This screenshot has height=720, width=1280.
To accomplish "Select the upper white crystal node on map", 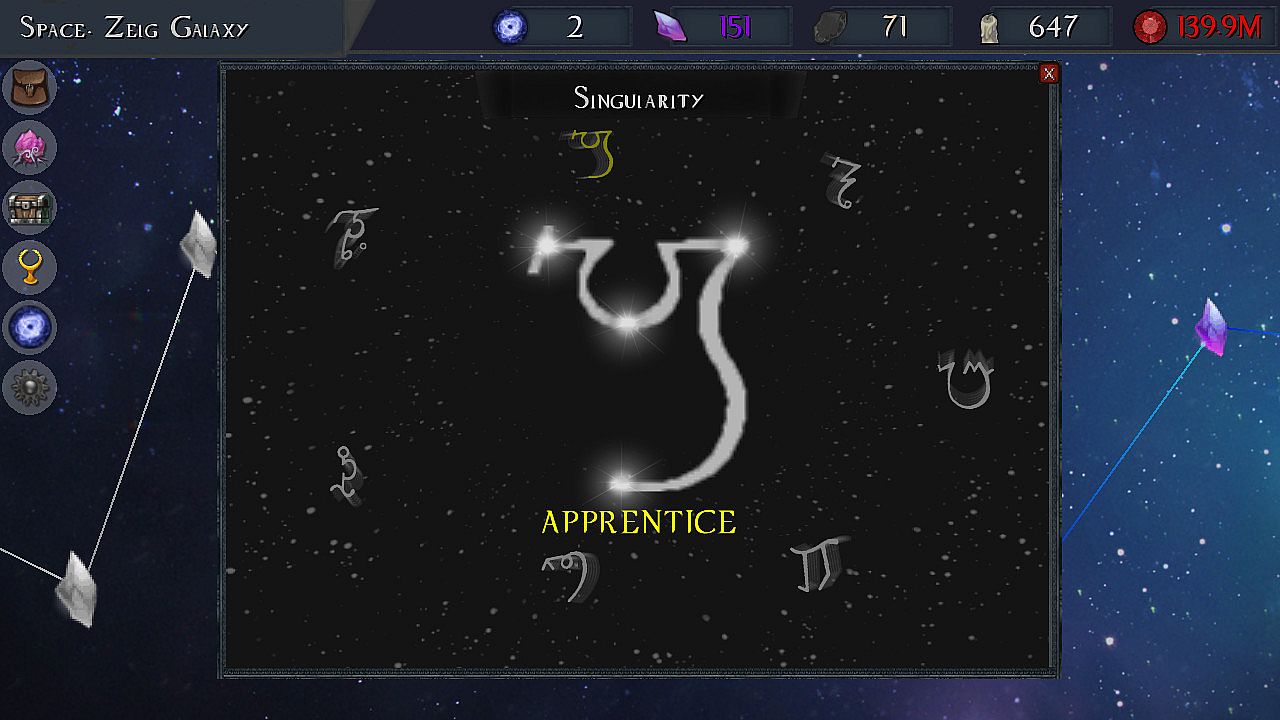I will click(x=198, y=244).
